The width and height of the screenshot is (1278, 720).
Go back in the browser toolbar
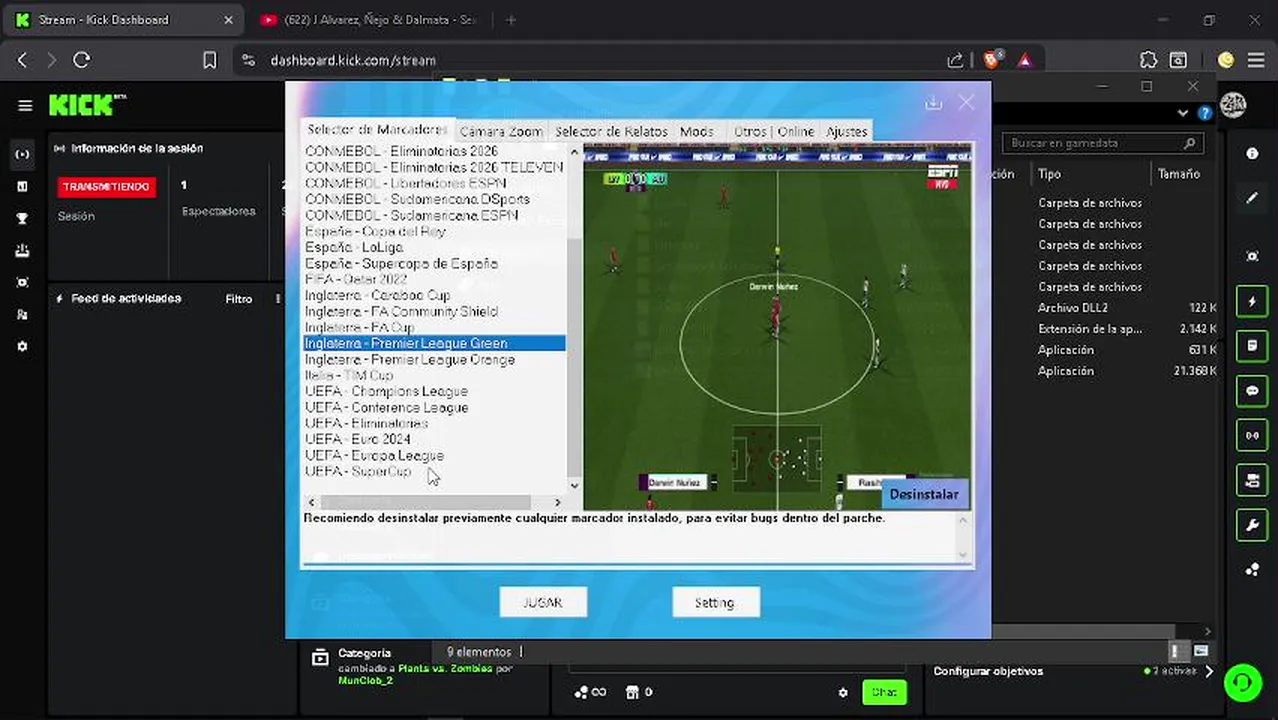23,60
